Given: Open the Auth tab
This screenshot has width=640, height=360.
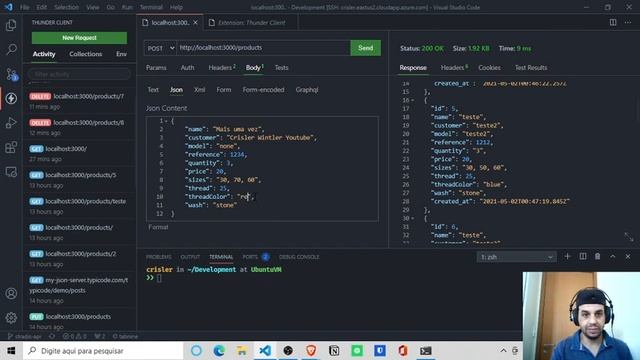Looking at the screenshot, I should pyautogui.click(x=187, y=68).
